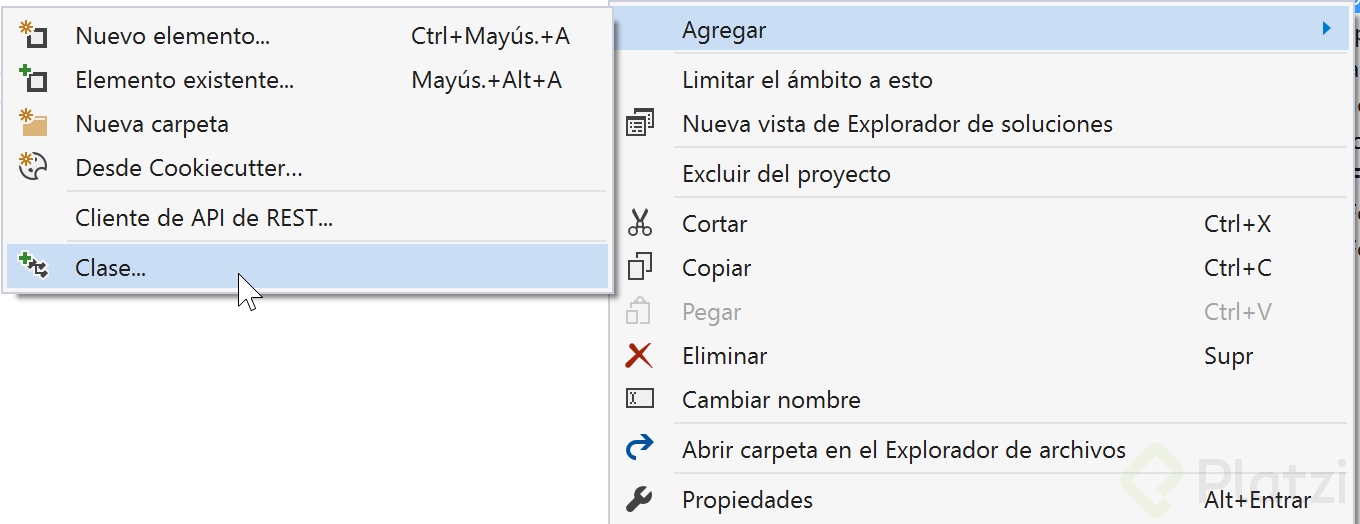
Task: Click the blue arrow Abrir carpeta icon
Action: (639, 448)
